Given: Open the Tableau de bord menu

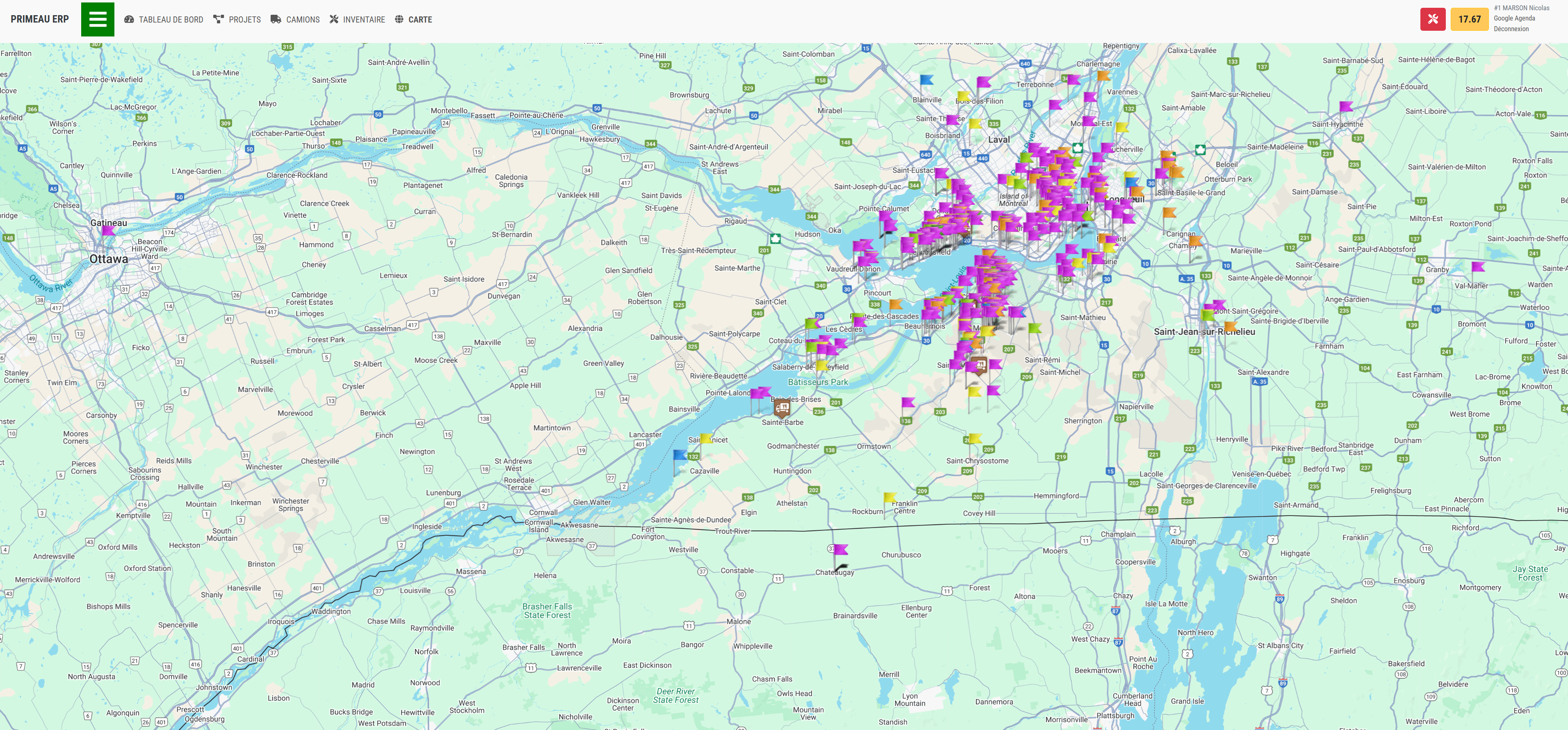Looking at the screenshot, I should coord(164,19).
